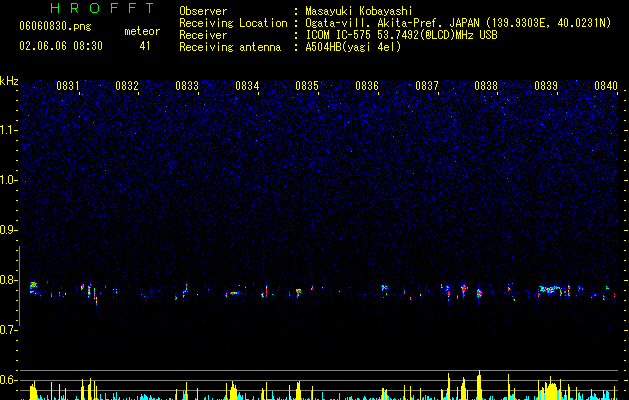Click the meteor count label
Image resolution: width=629 pixels, height=400 pixels.
coord(142,31)
